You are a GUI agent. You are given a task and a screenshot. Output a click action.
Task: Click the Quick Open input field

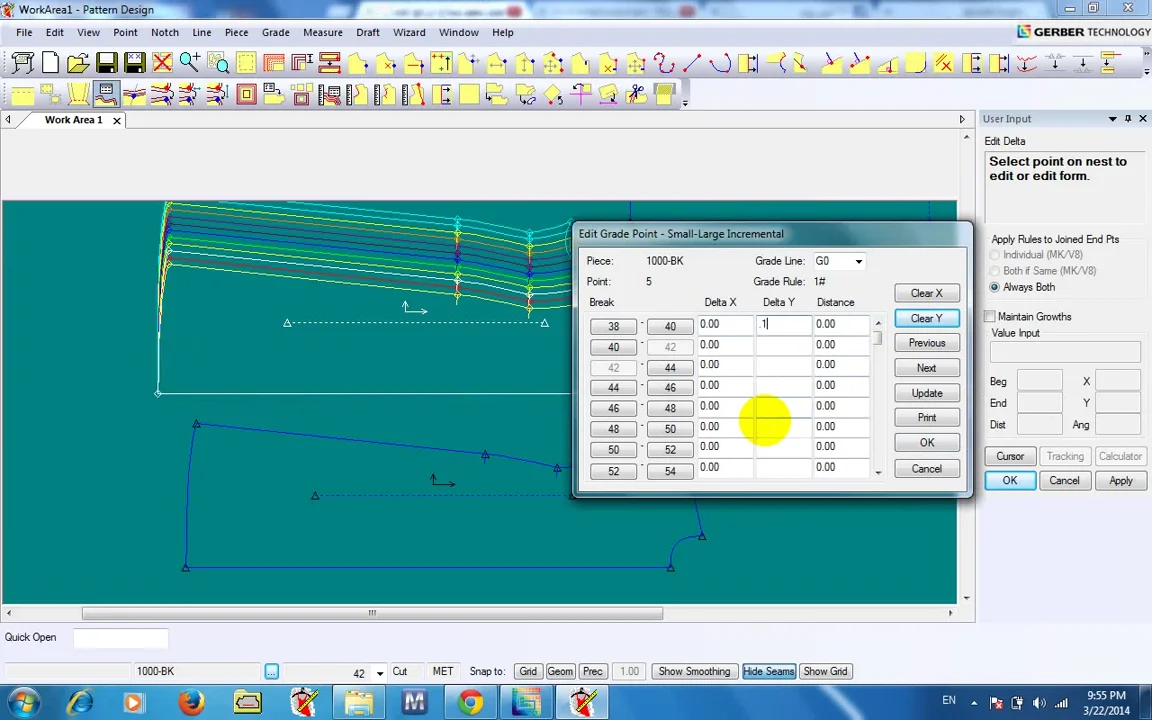pyautogui.click(x=120, y=638)
